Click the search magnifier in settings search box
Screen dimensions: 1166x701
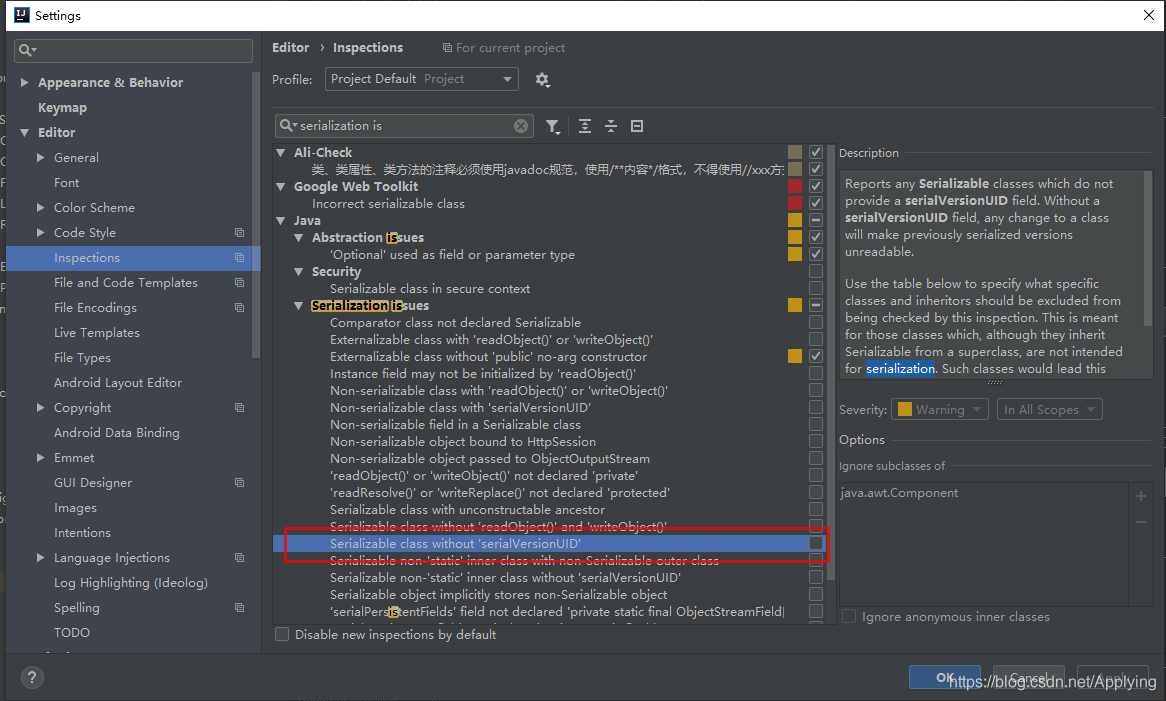(x=27, y=50)
